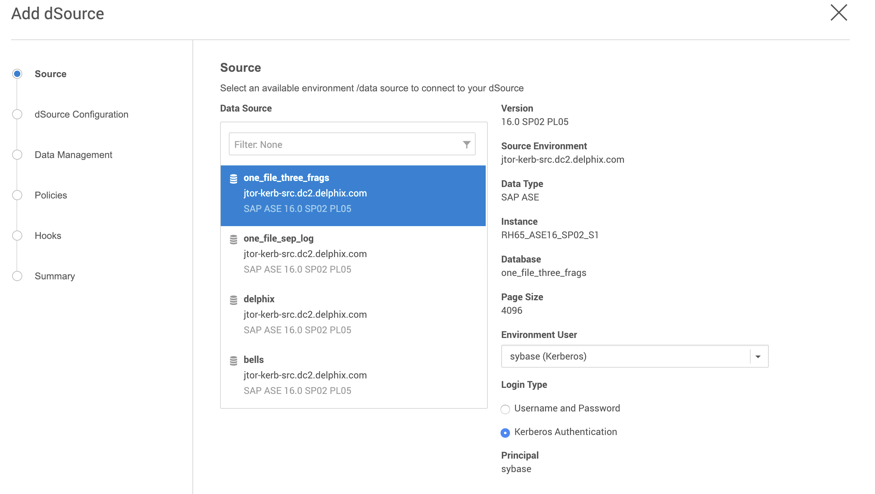
Task: Switch to the Policies step
Action: pyautogui.click(x=51, y=196)
